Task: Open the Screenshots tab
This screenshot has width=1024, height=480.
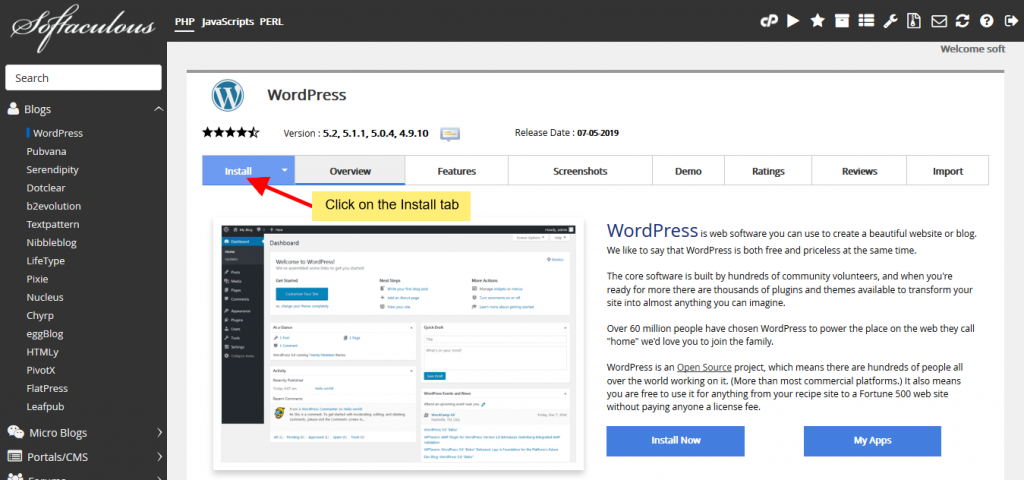Action: click(580, 171)
